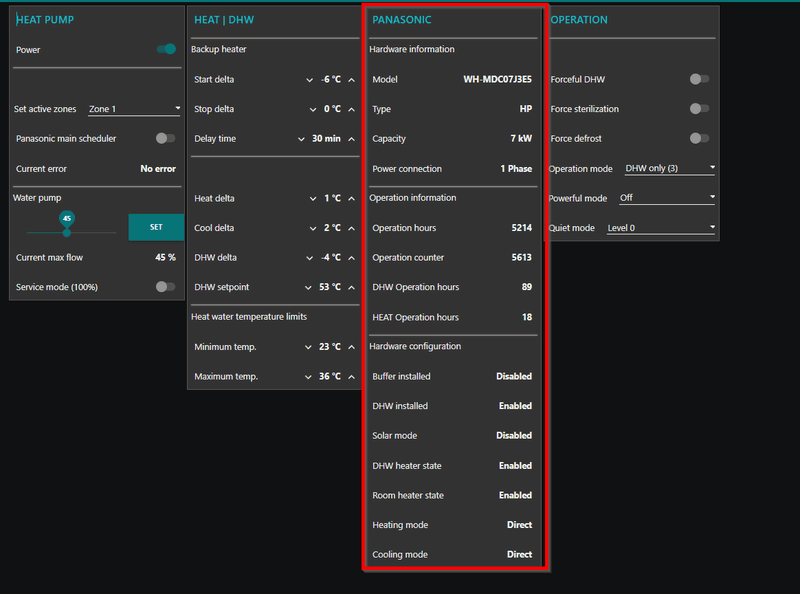This screenshot has height=594, width=800.
Task: Decrease the Delay time value
Action: click(x=301, y=139)
